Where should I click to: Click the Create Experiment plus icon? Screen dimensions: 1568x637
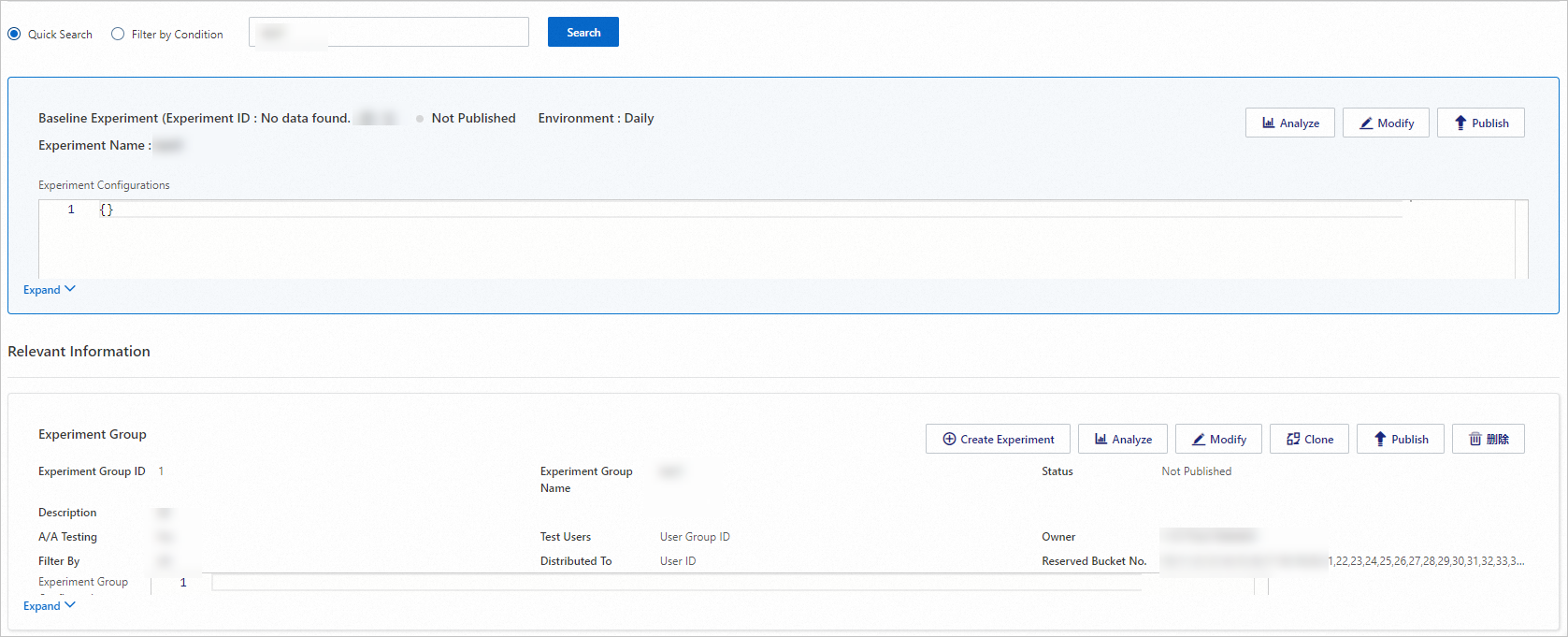coord(949,440)
